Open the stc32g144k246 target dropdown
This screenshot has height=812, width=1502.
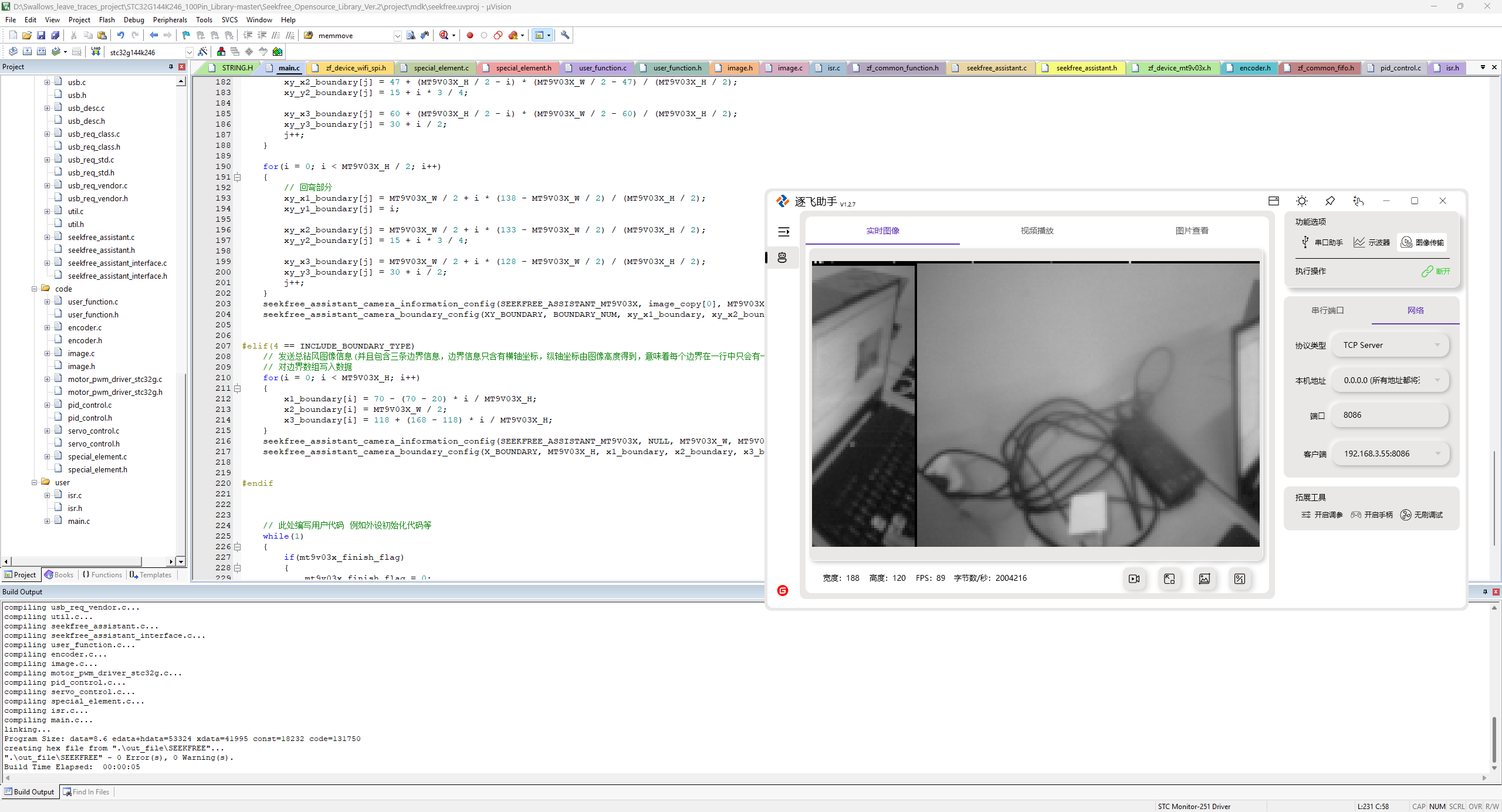[x=189, y=52]
